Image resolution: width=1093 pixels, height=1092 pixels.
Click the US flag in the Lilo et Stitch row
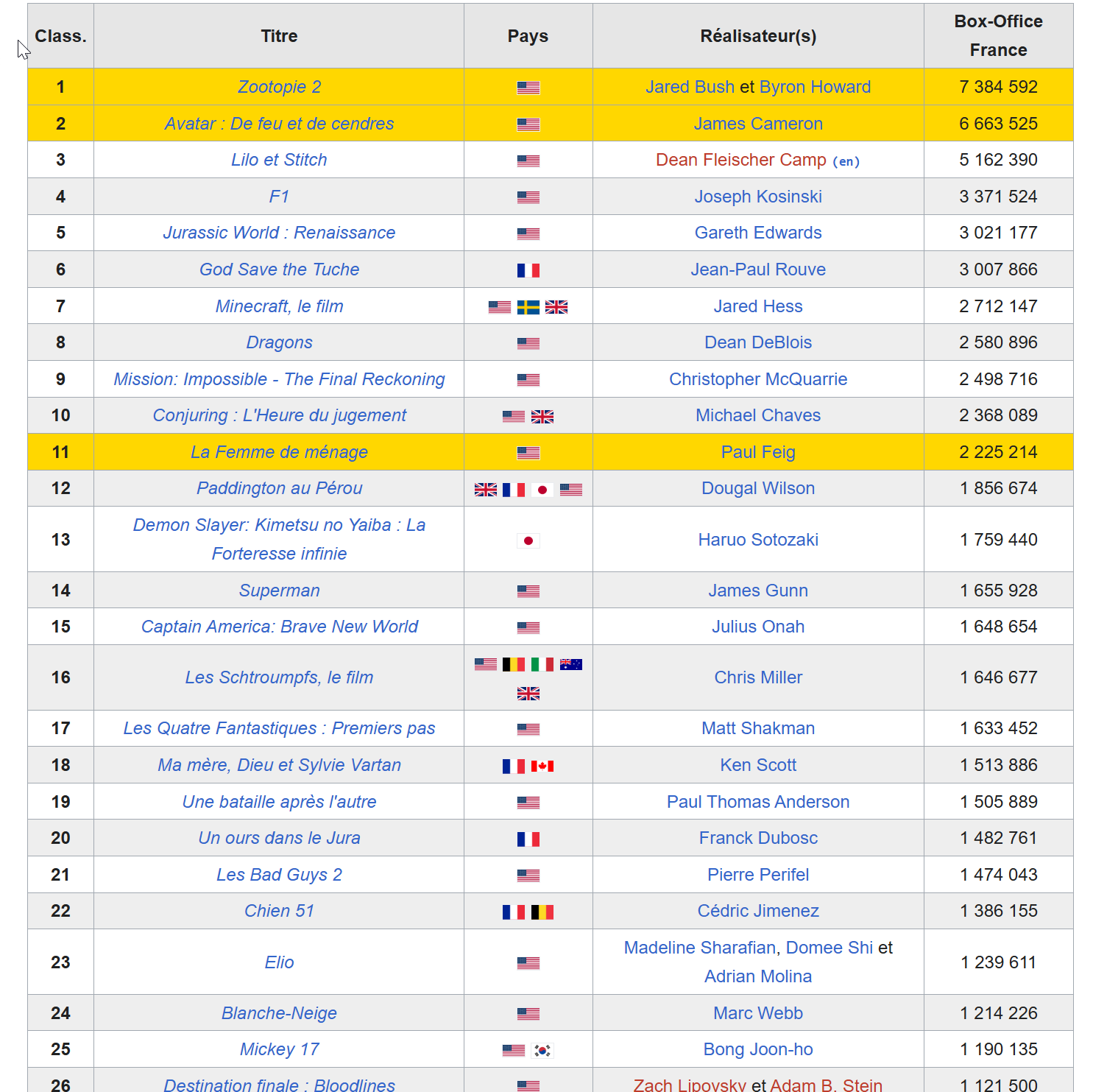coord(528,161)
